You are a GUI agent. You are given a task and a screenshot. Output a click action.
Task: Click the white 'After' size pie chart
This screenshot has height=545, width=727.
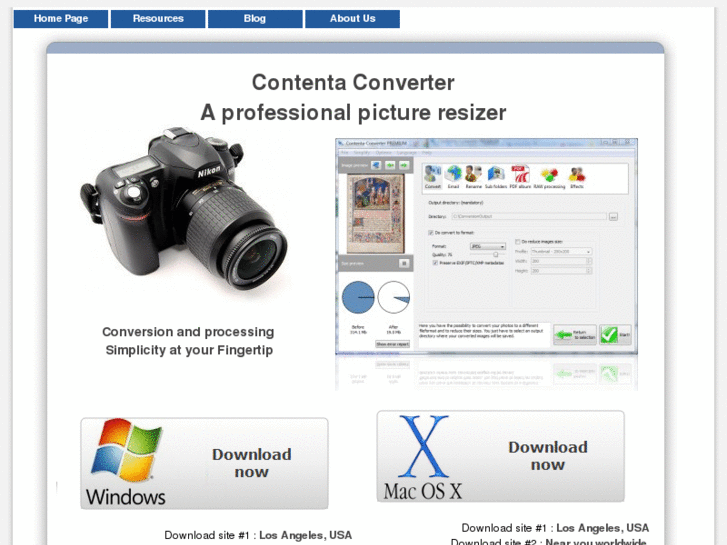click(394, 297)
